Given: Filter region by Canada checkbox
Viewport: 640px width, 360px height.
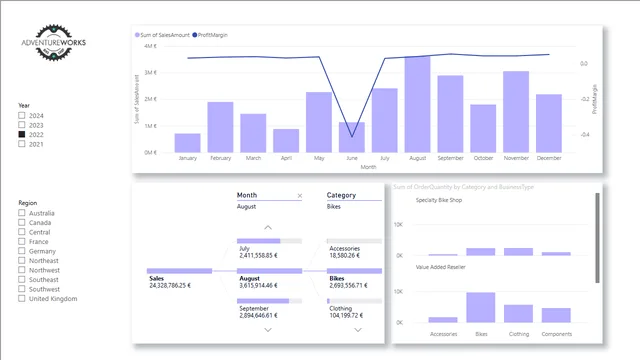Looking at the screenshot, I should (22, 222).
